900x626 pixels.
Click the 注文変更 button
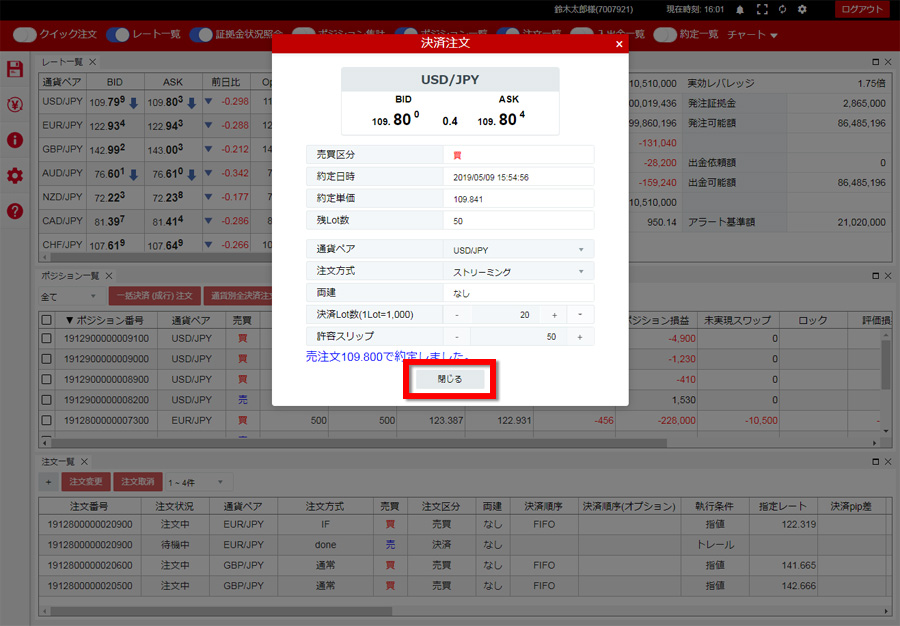point(86,482)
